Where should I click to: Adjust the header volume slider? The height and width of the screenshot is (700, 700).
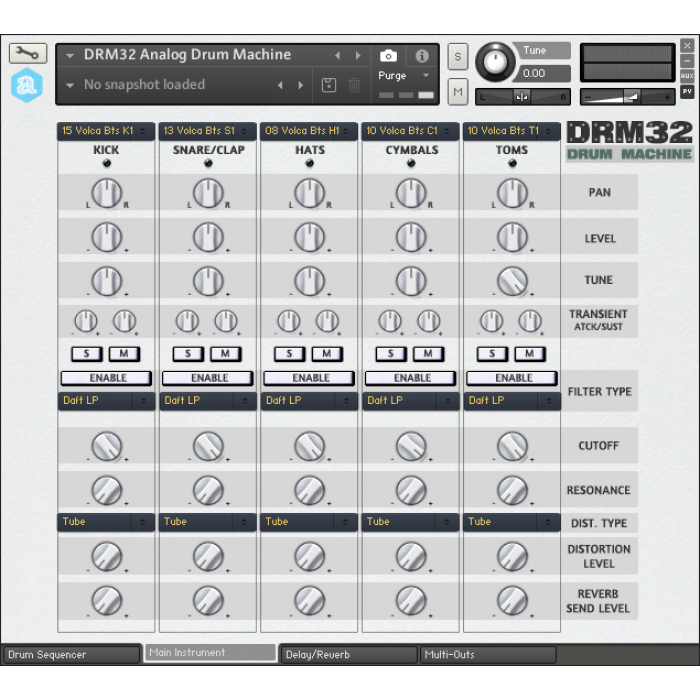click(x=628, y=97)
